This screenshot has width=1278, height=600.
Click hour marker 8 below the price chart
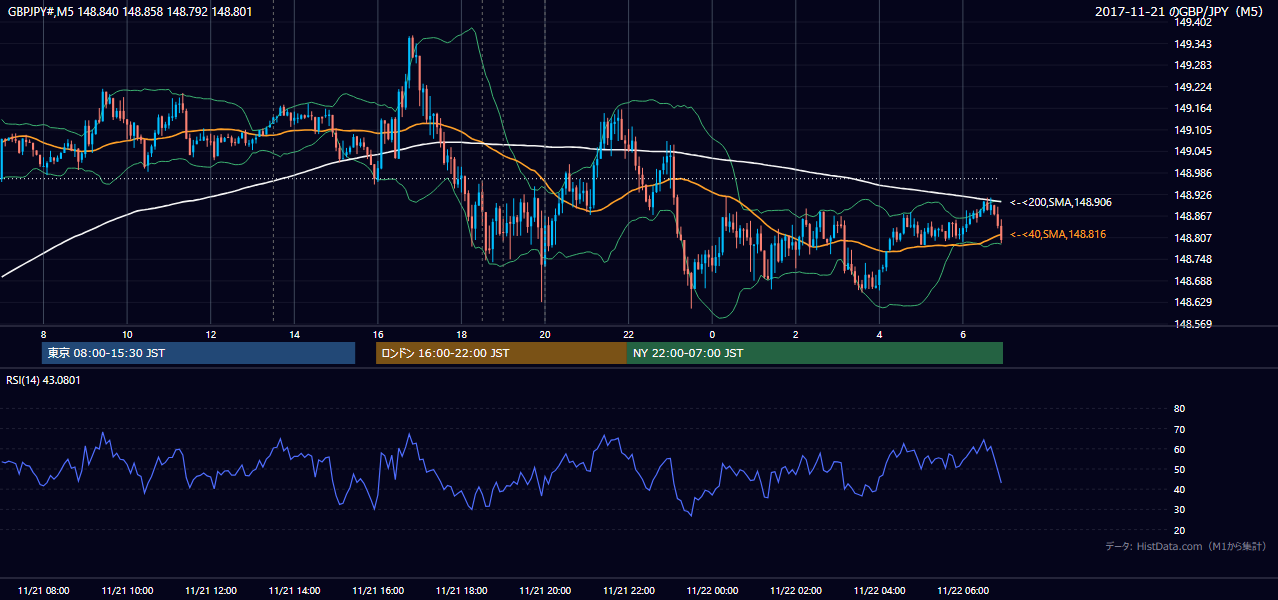coord(43,334)
